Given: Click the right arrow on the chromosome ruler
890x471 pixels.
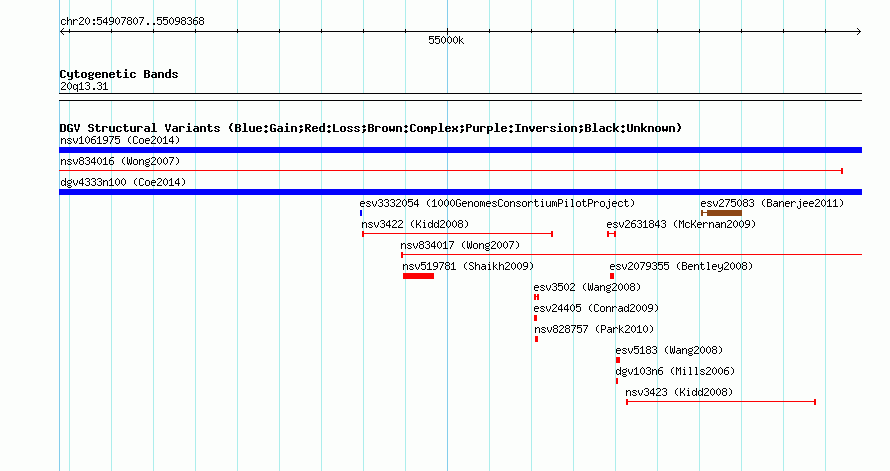Looking at the screenshot, I should coord(858,32).
